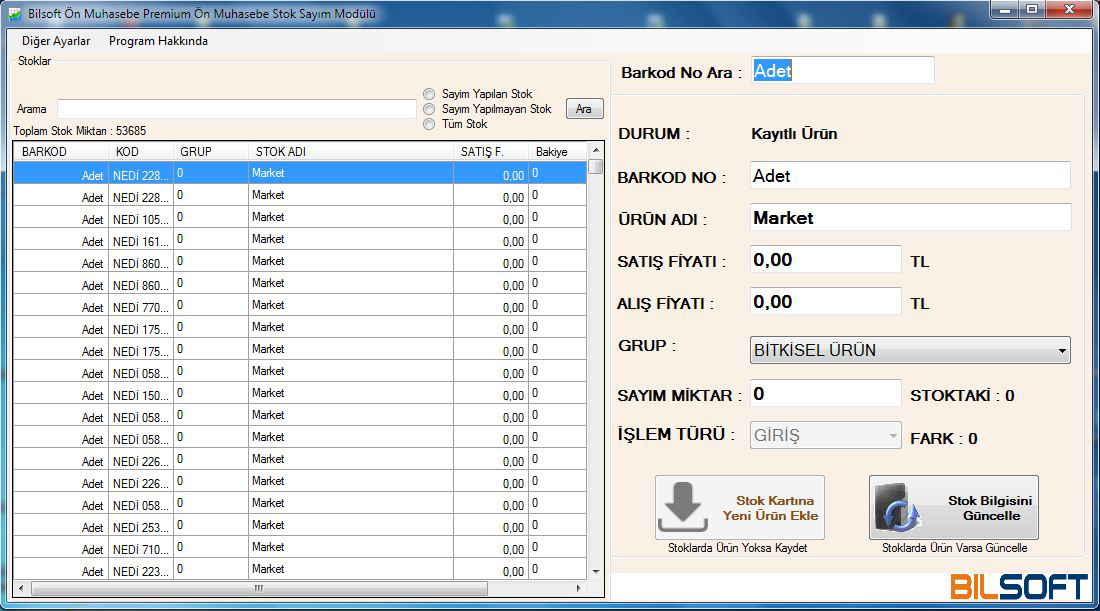Screen dimensions: 1100x611
Task: Click the KOD column header
Action: pos(141,152)
